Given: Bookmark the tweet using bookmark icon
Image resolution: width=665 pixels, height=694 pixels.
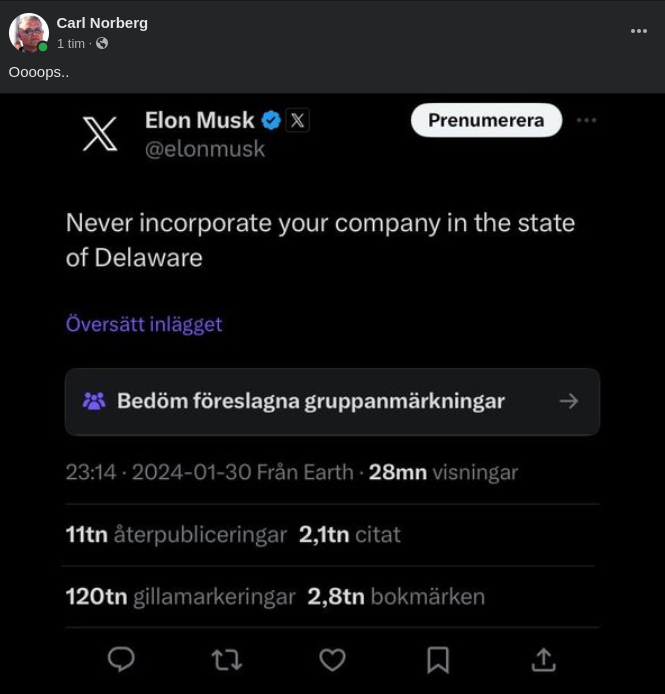Looking at the screenshot, I should pos(438,659).
